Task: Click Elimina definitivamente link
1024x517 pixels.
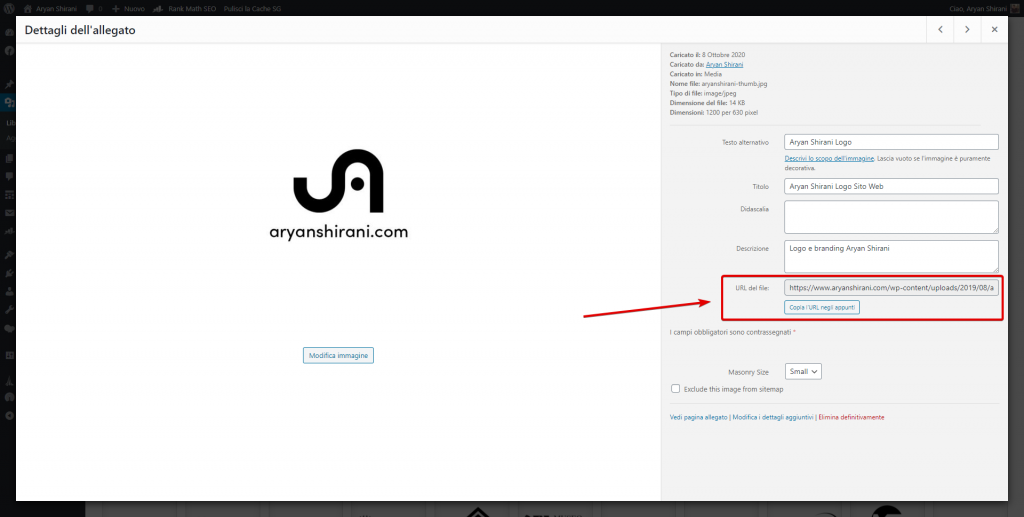Action: 852,417
